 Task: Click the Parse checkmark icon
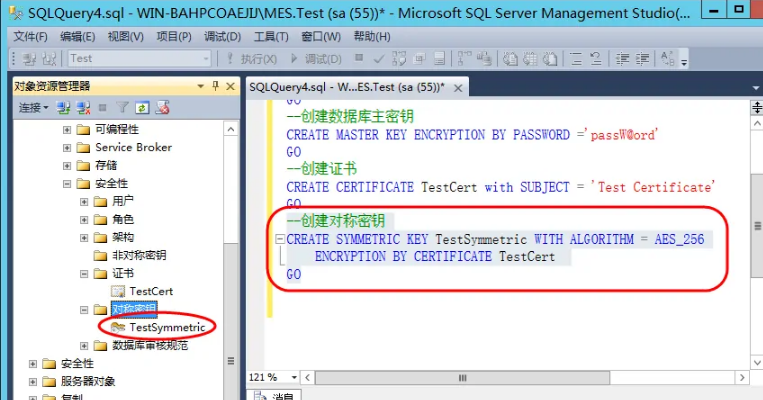tap(379, 59)
